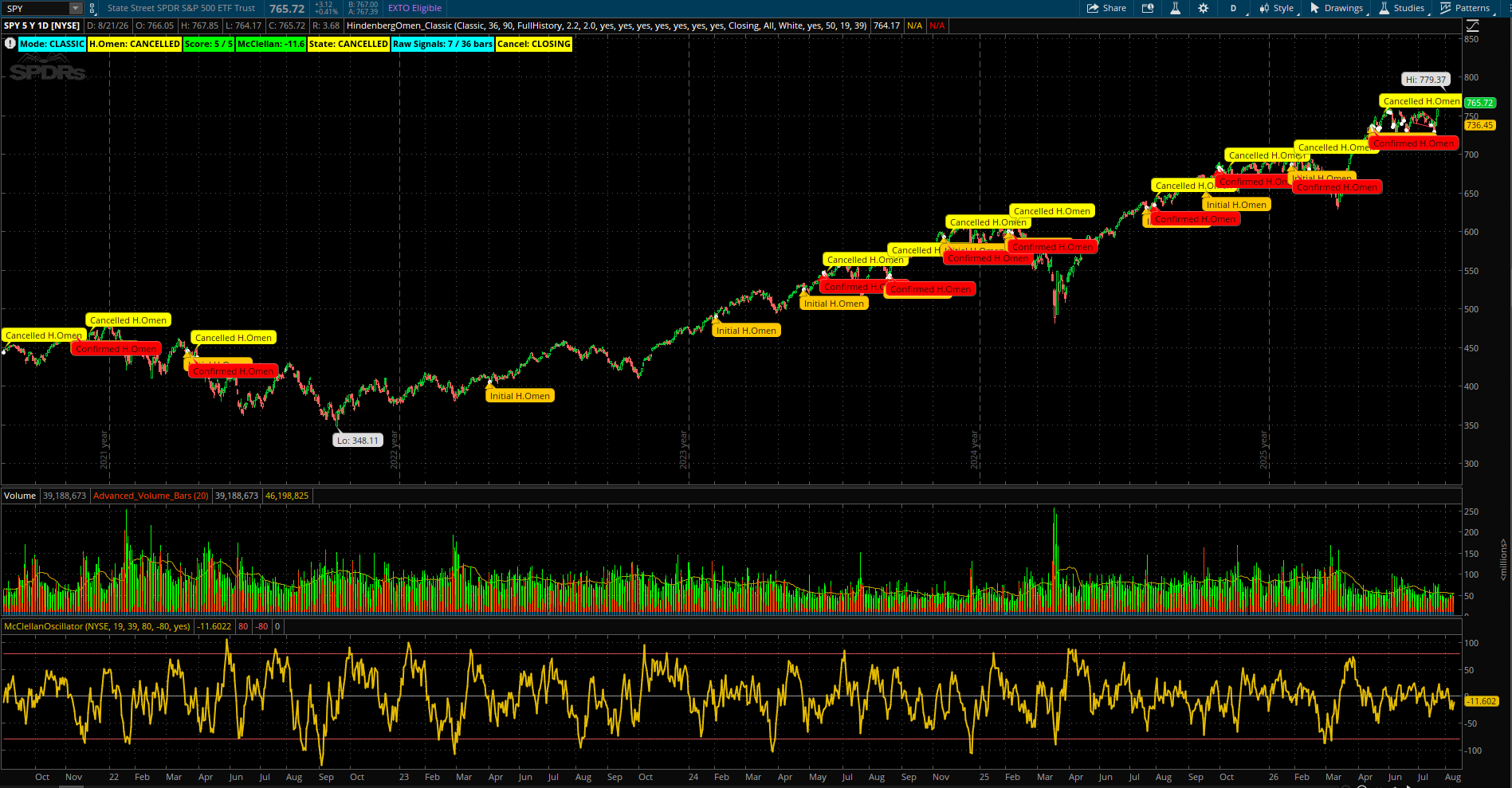Click the 'Cancelled H.Omen' bubble above the 765.72 tag
Screen dimensions: 1512x788
(x=1422, y=101)
